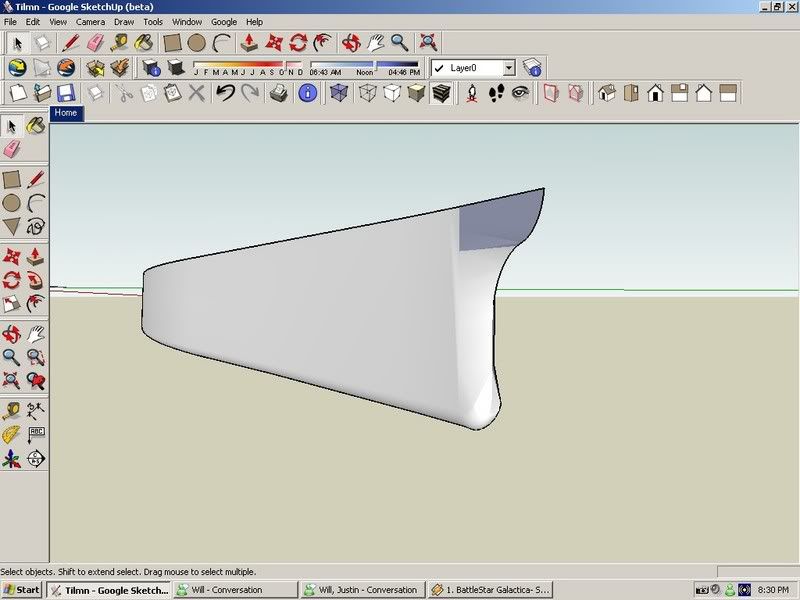Pick the Protractor tool
800x600 pixels.
pos(12,435)
